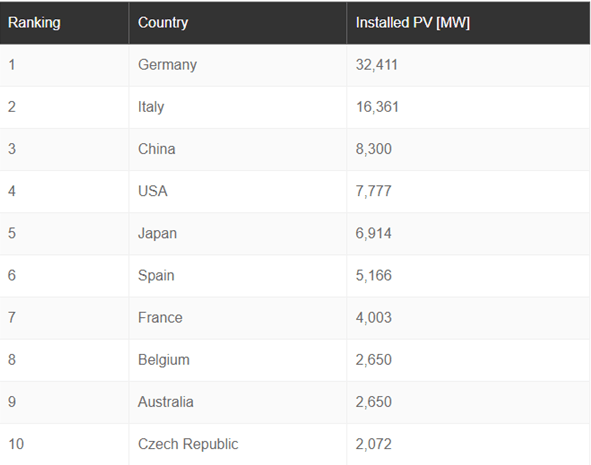Viewport: 591px width, 465px height.
Task: Select the Italy country cell
Action: 237,107
